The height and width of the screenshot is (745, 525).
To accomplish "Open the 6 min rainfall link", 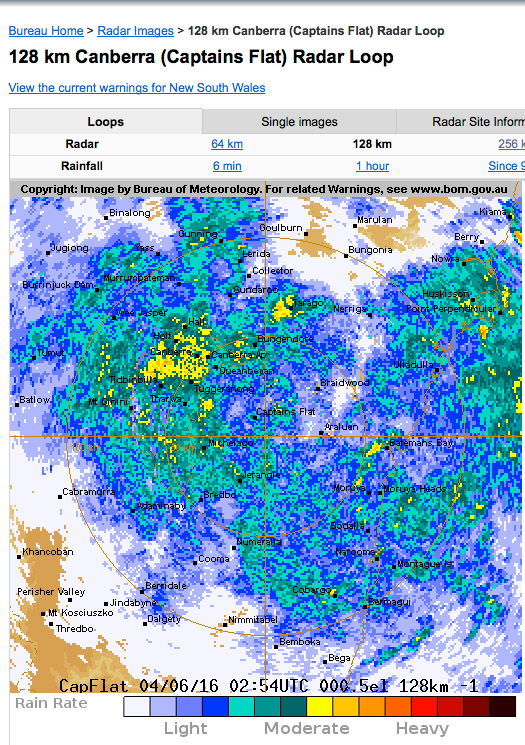I will click(227, 166).
